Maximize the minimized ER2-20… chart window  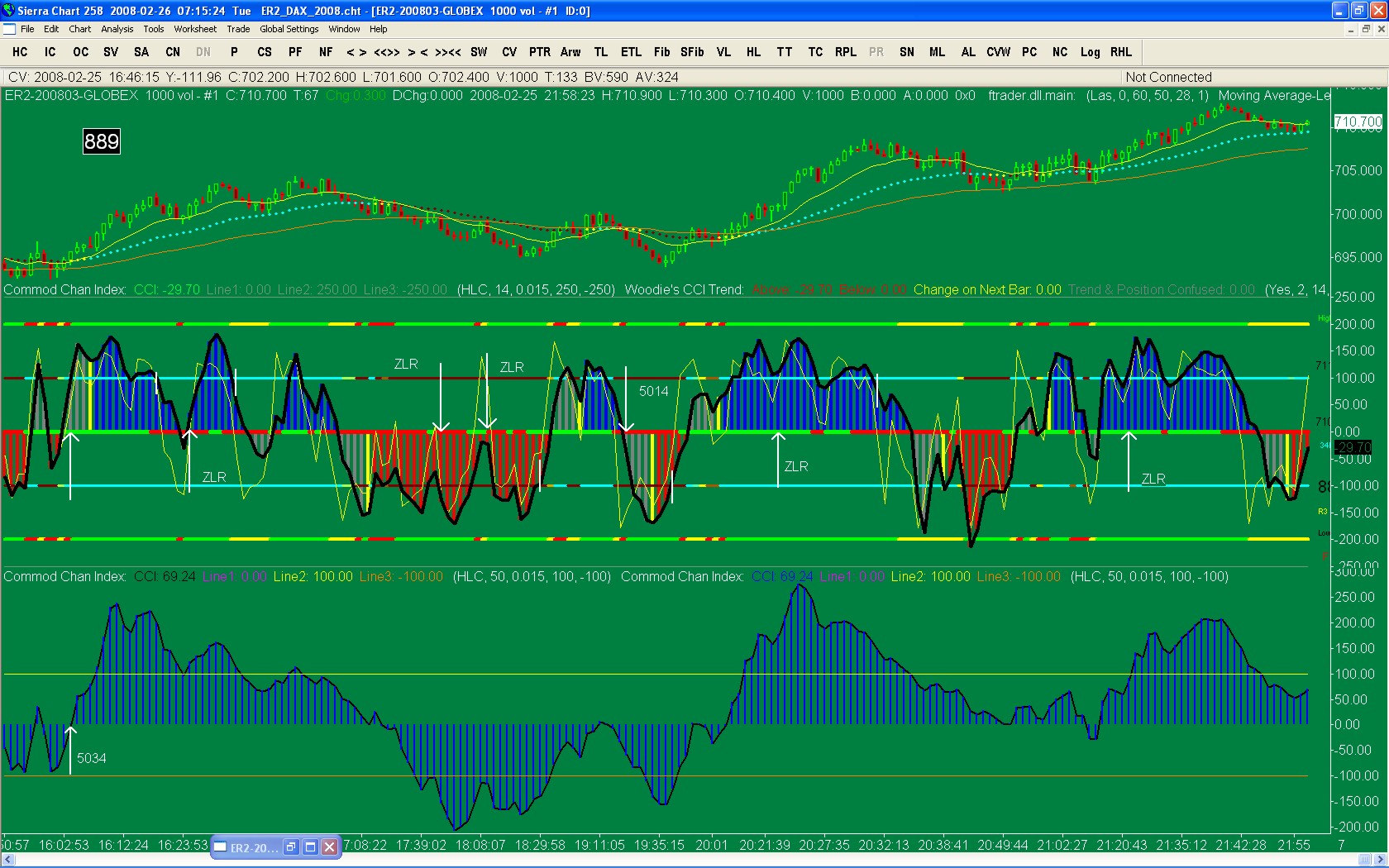(x=310, y=847)
